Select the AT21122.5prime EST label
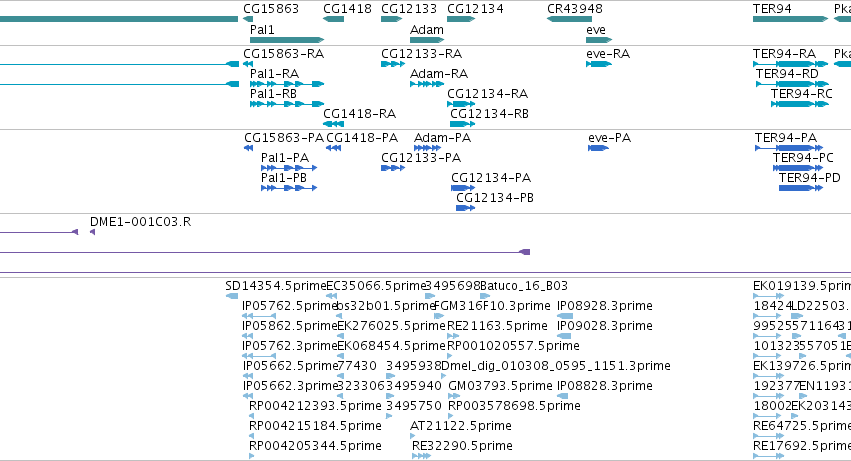Image resolution: width=851 pixels, height=461 pixels. (x=461, y=426)
